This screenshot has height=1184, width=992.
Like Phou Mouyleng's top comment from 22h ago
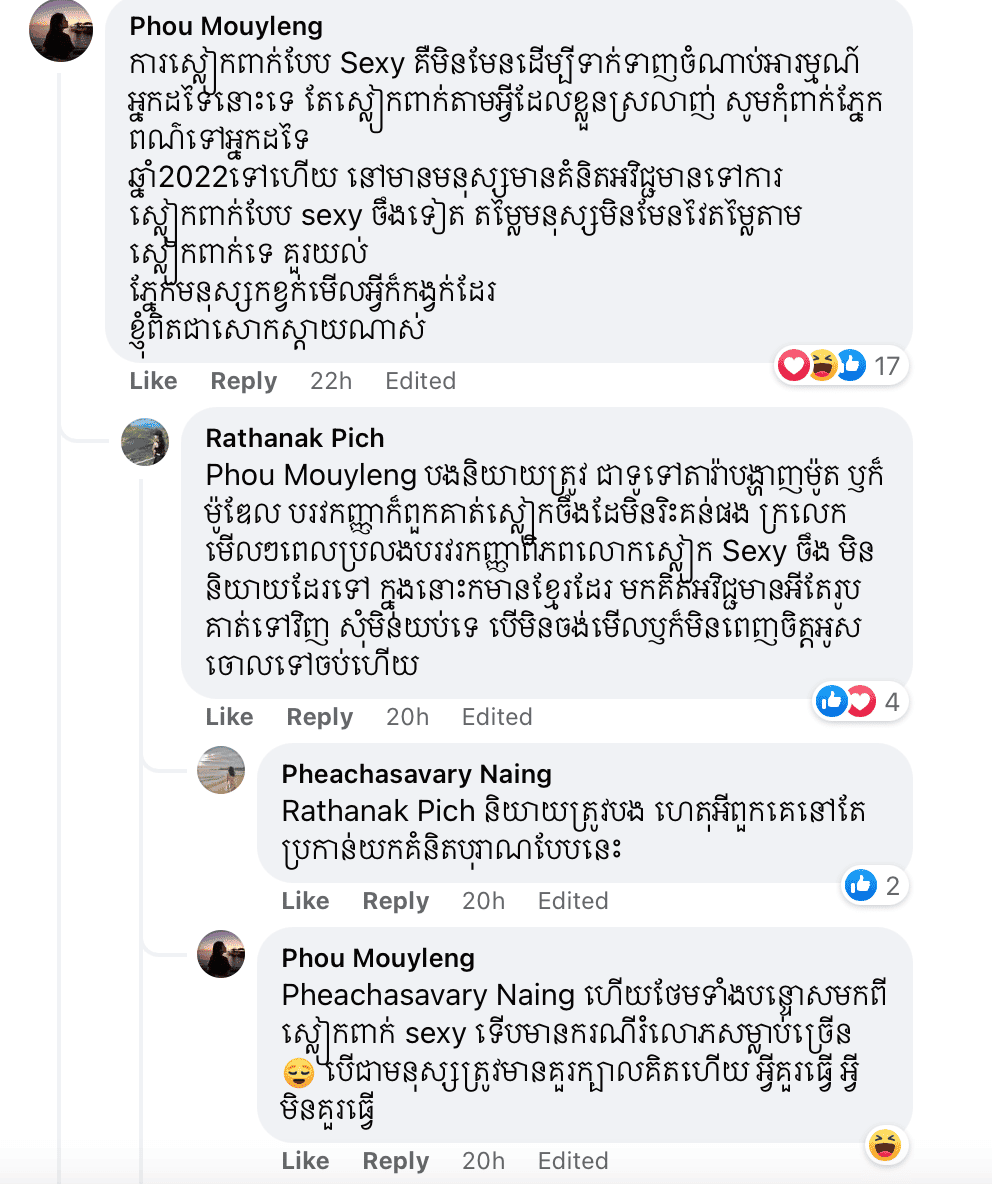(153, 381)
